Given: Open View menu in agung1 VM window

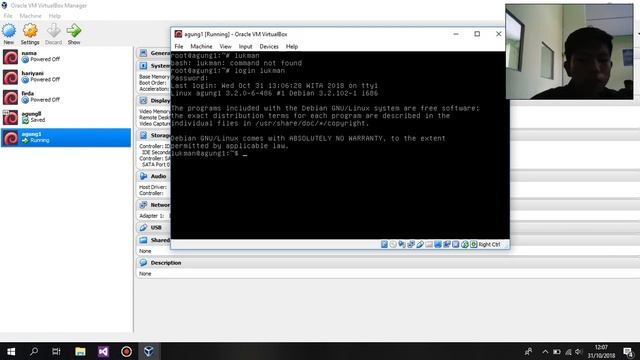Looking at the screenshot, I should [225, 47].
